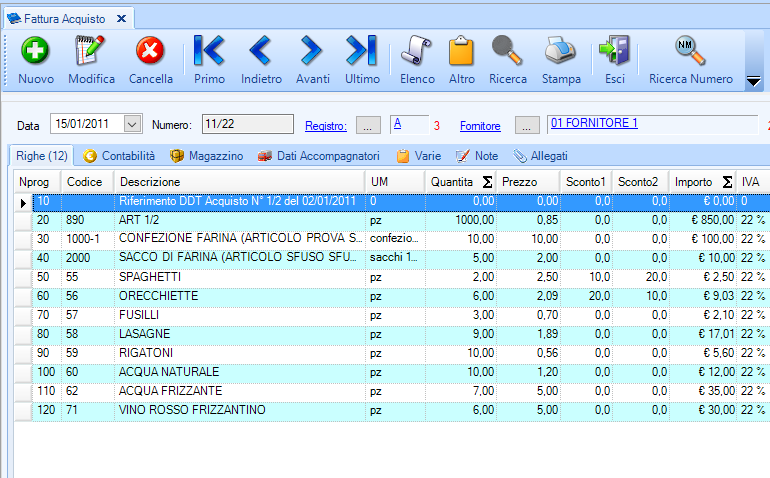The width and height of the screenshot is (770, 478).
Task: Go back with Indietro arrow
Action: click(261, 51)
